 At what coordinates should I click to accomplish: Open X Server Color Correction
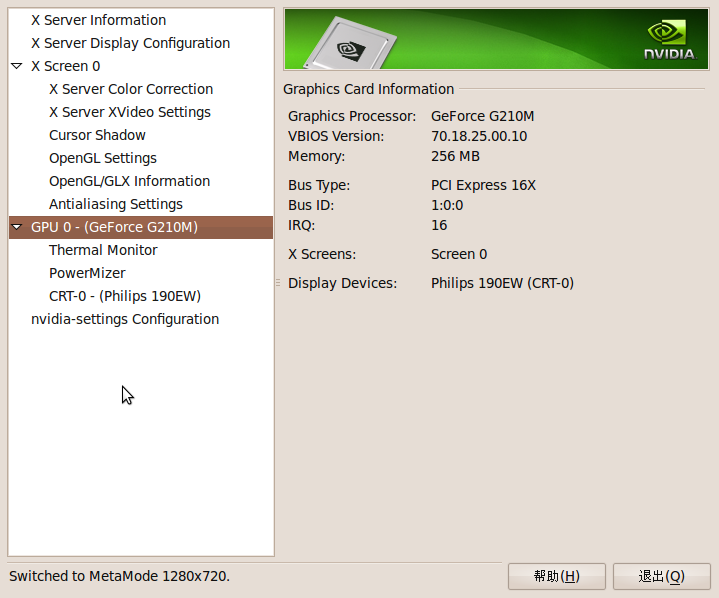(131, 89)
